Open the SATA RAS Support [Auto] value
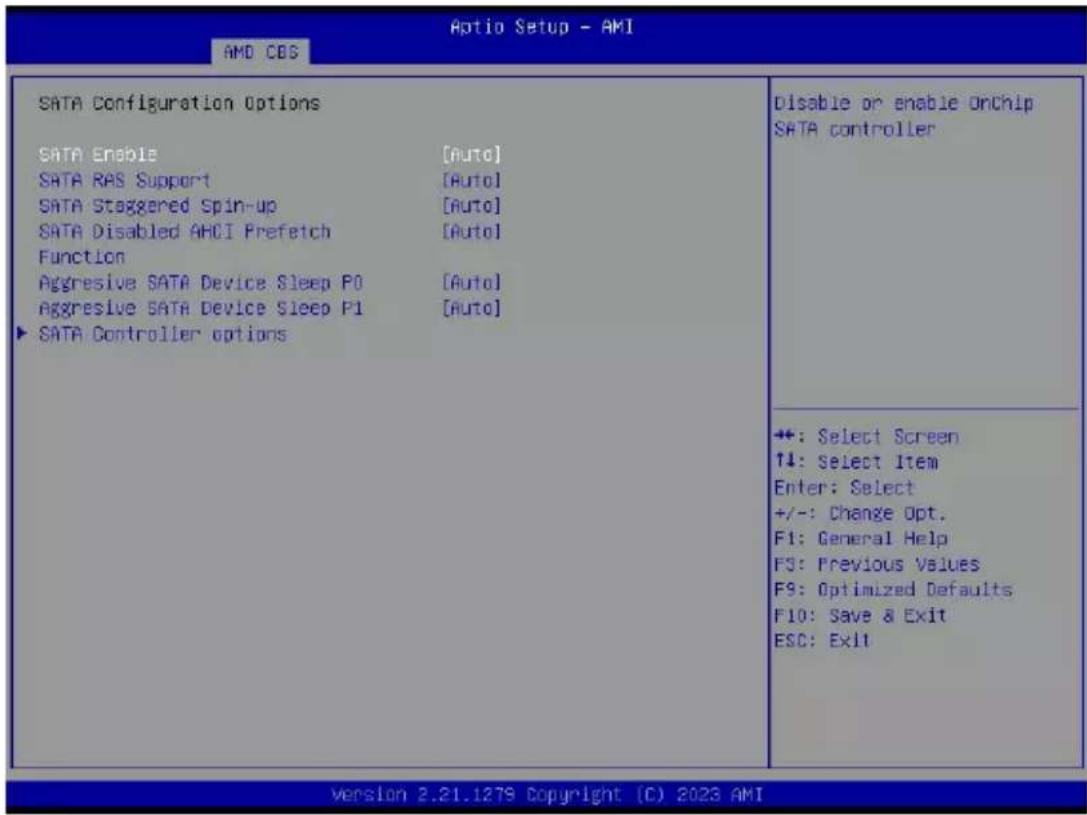This screenshot has height=815, width=1087. [x=471, y=180]
